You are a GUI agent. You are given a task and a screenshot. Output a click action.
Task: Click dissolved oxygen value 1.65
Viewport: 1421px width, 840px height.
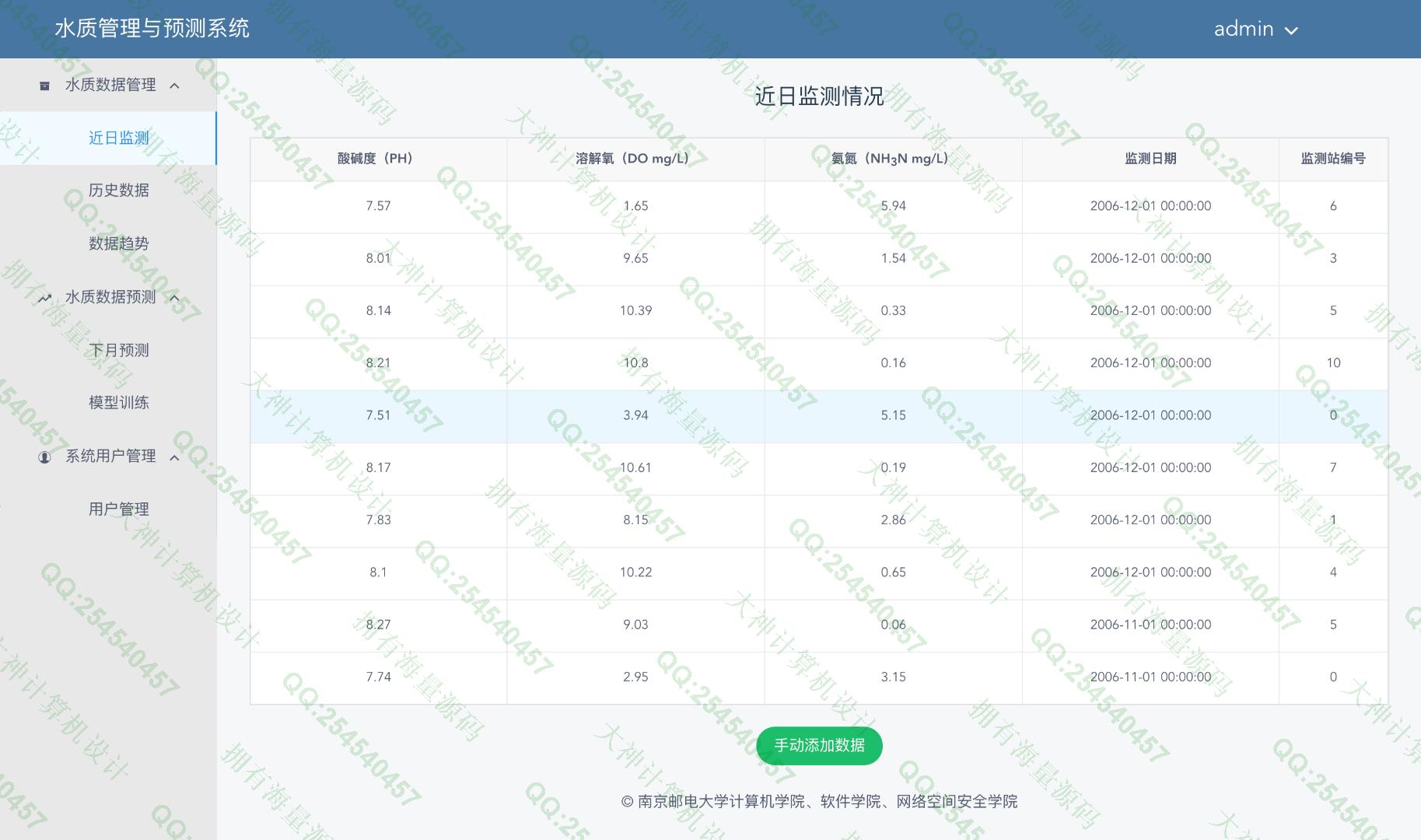635,206
